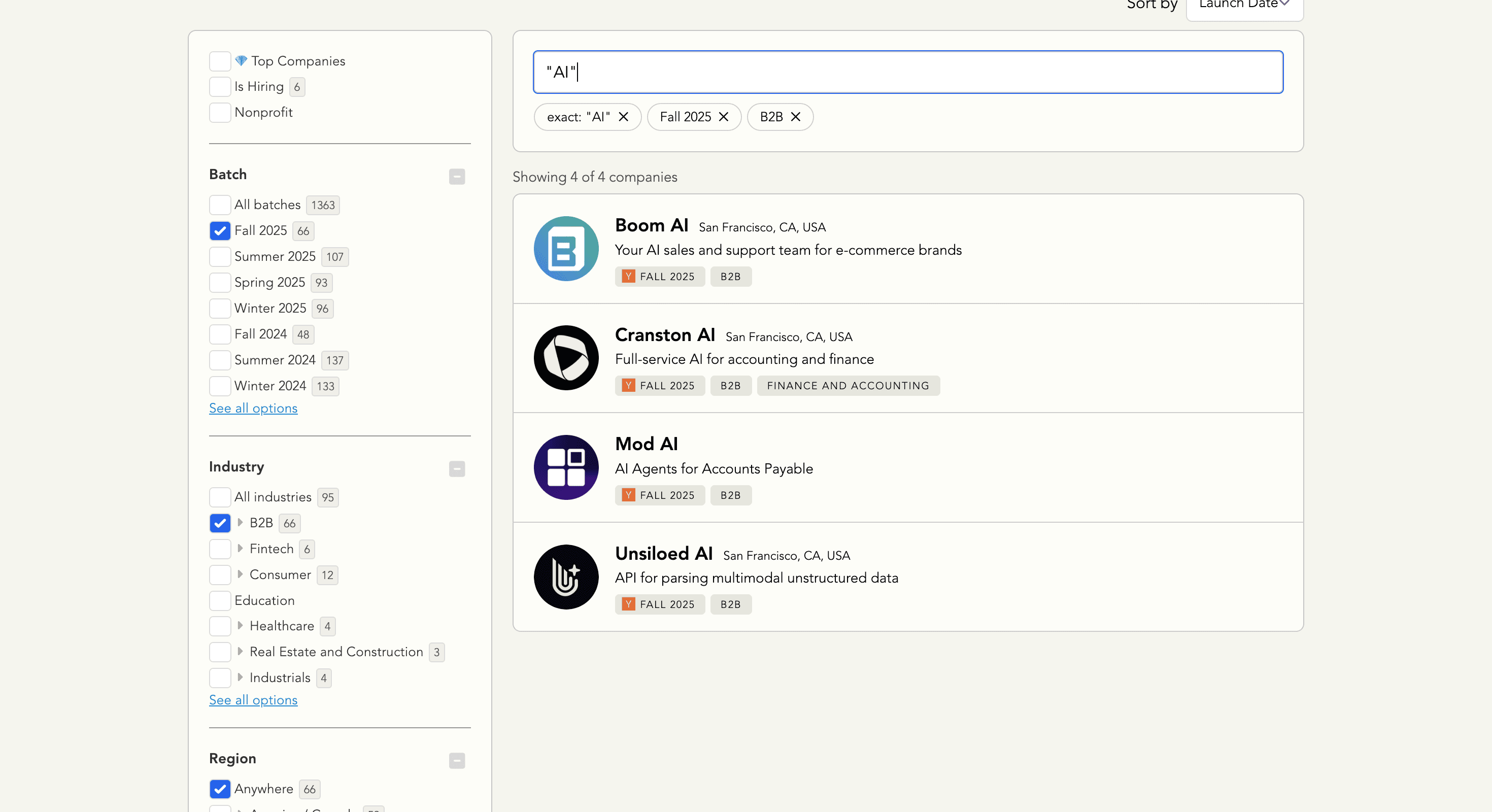Expand the B2B industry subcategories
This screenshot has width=1492, height=812.
(241, 523)
